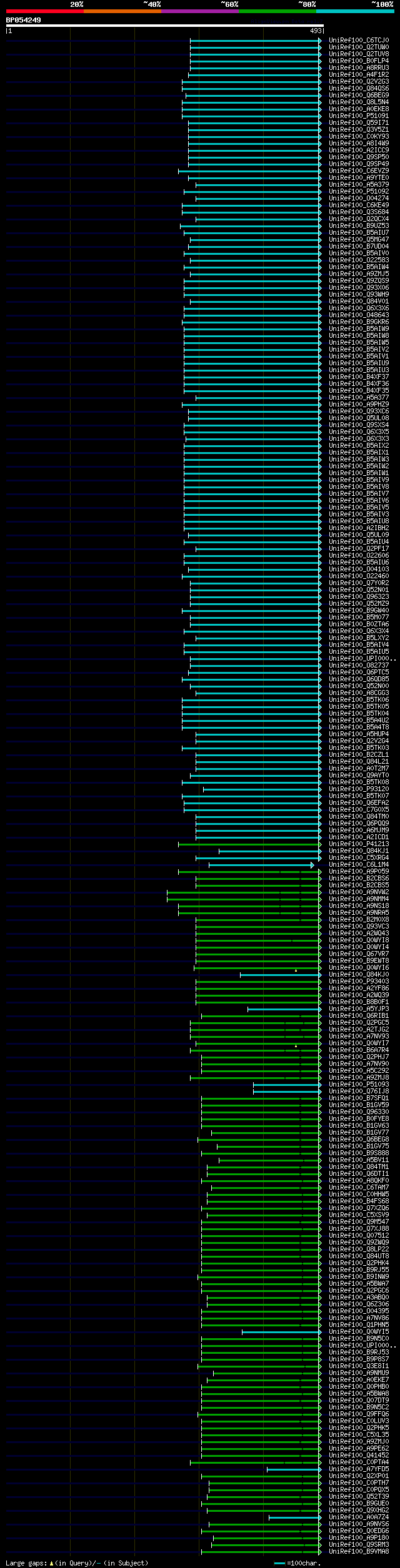Open hit UniRef100_Q0WYI5

tap(359, 1332)
